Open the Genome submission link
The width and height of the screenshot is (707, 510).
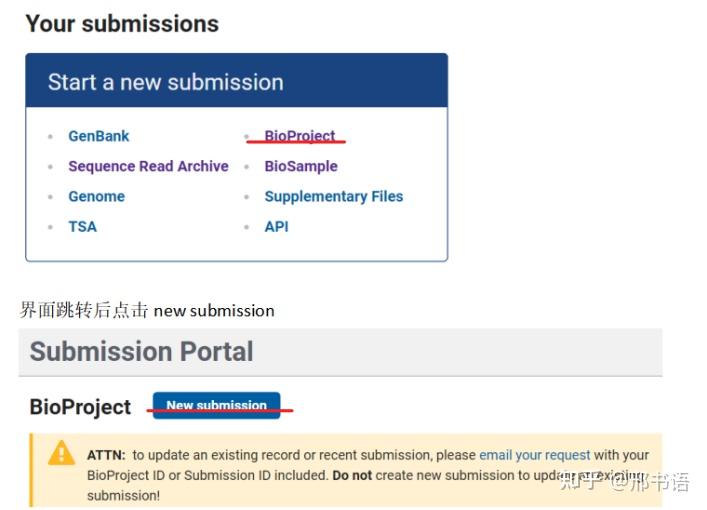point(96,196)
